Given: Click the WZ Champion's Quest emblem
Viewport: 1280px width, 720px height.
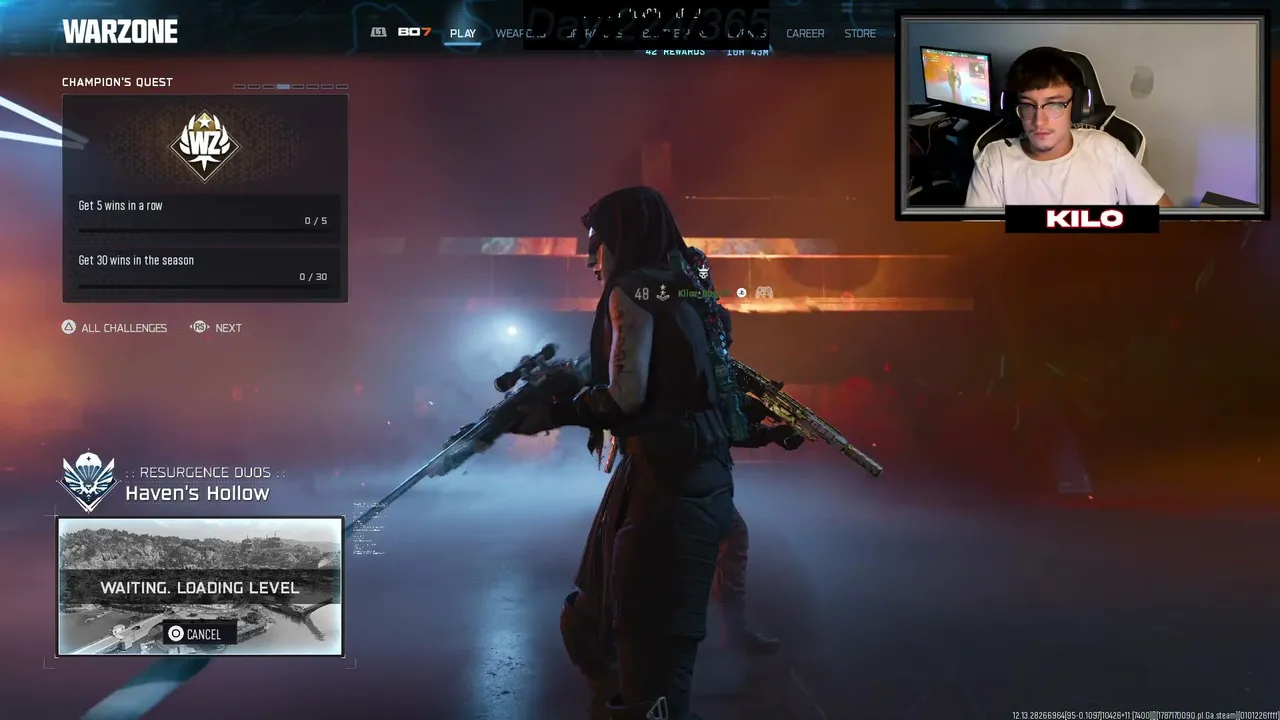Looking at the screenshot, I should 204,145.
